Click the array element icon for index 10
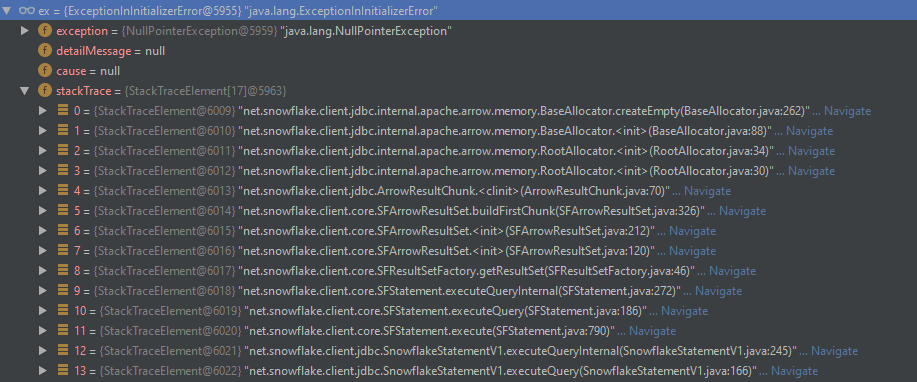The width and height of the screenshot is (917, 382). [63, 310]
